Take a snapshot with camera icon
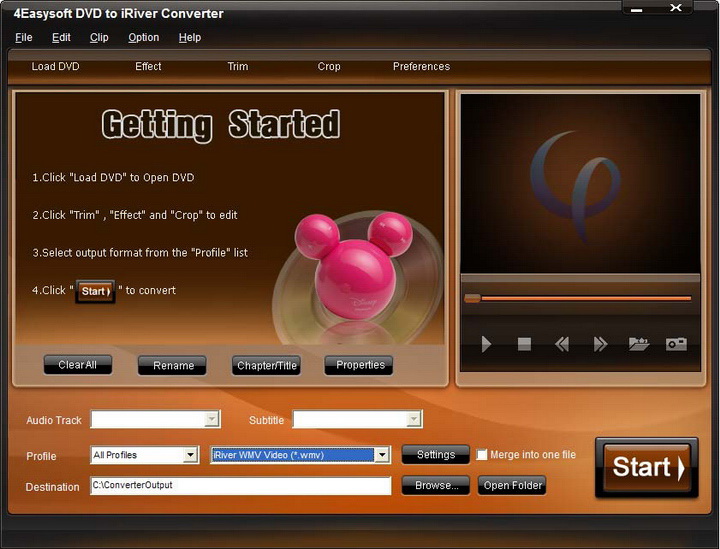 pos(676,344)
